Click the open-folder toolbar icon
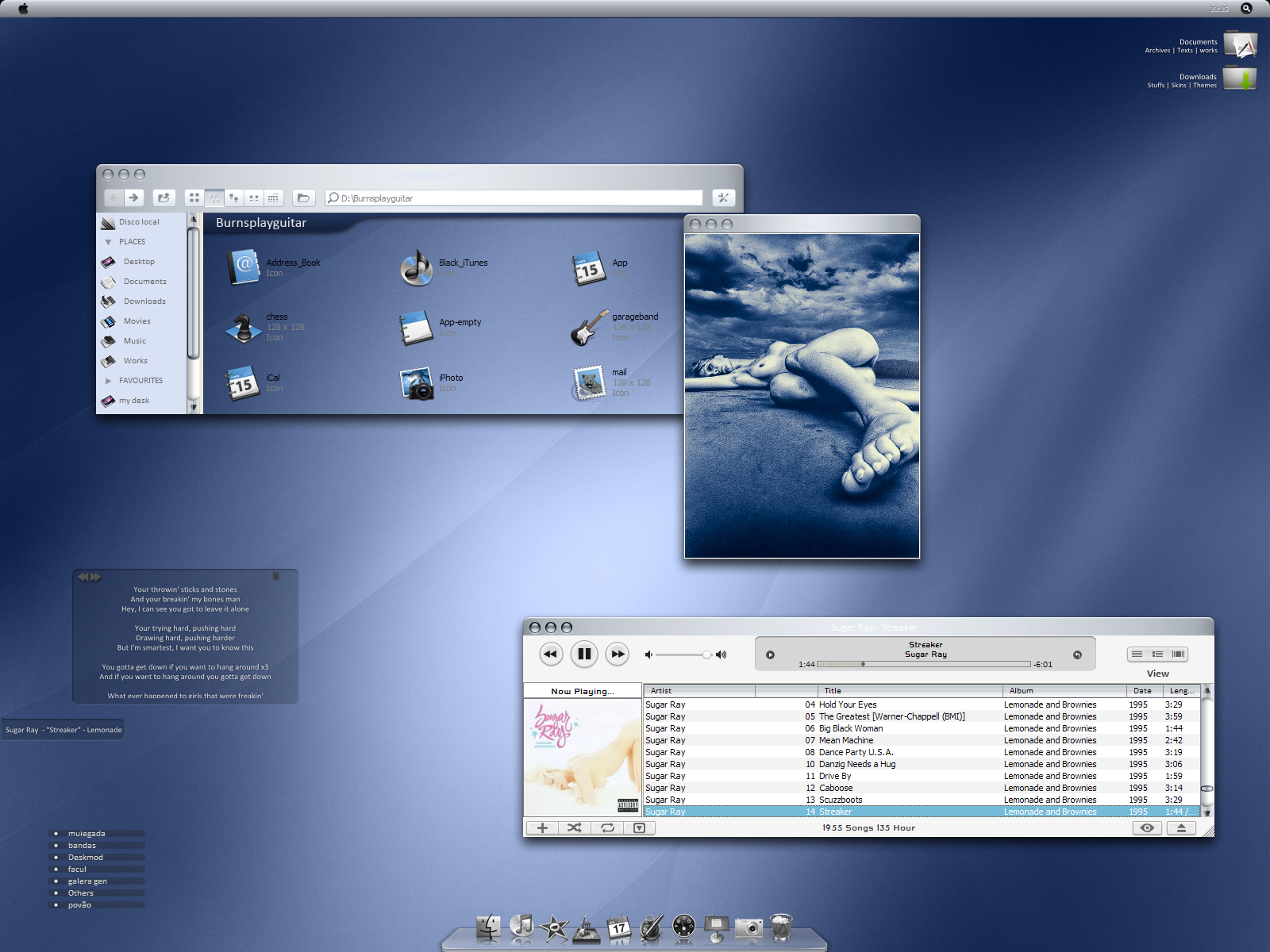Screen dimensions: 1270x952 [303, 198]
